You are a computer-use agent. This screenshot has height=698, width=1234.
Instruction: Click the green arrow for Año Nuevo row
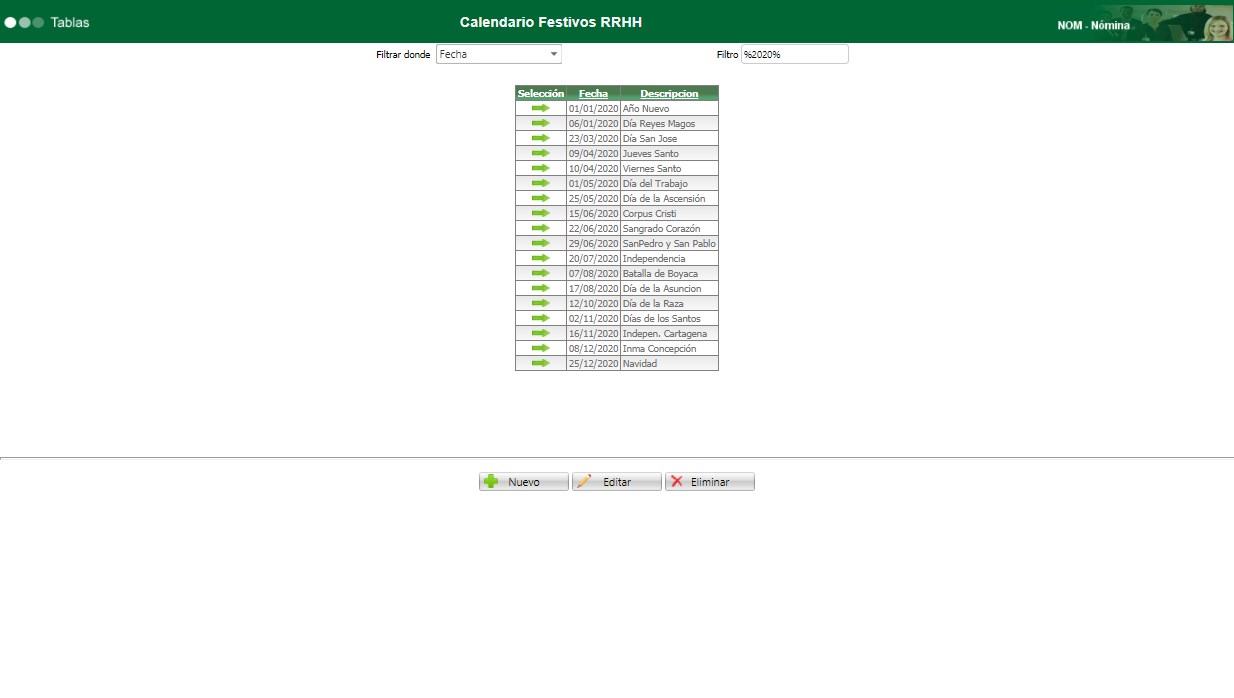541,108
